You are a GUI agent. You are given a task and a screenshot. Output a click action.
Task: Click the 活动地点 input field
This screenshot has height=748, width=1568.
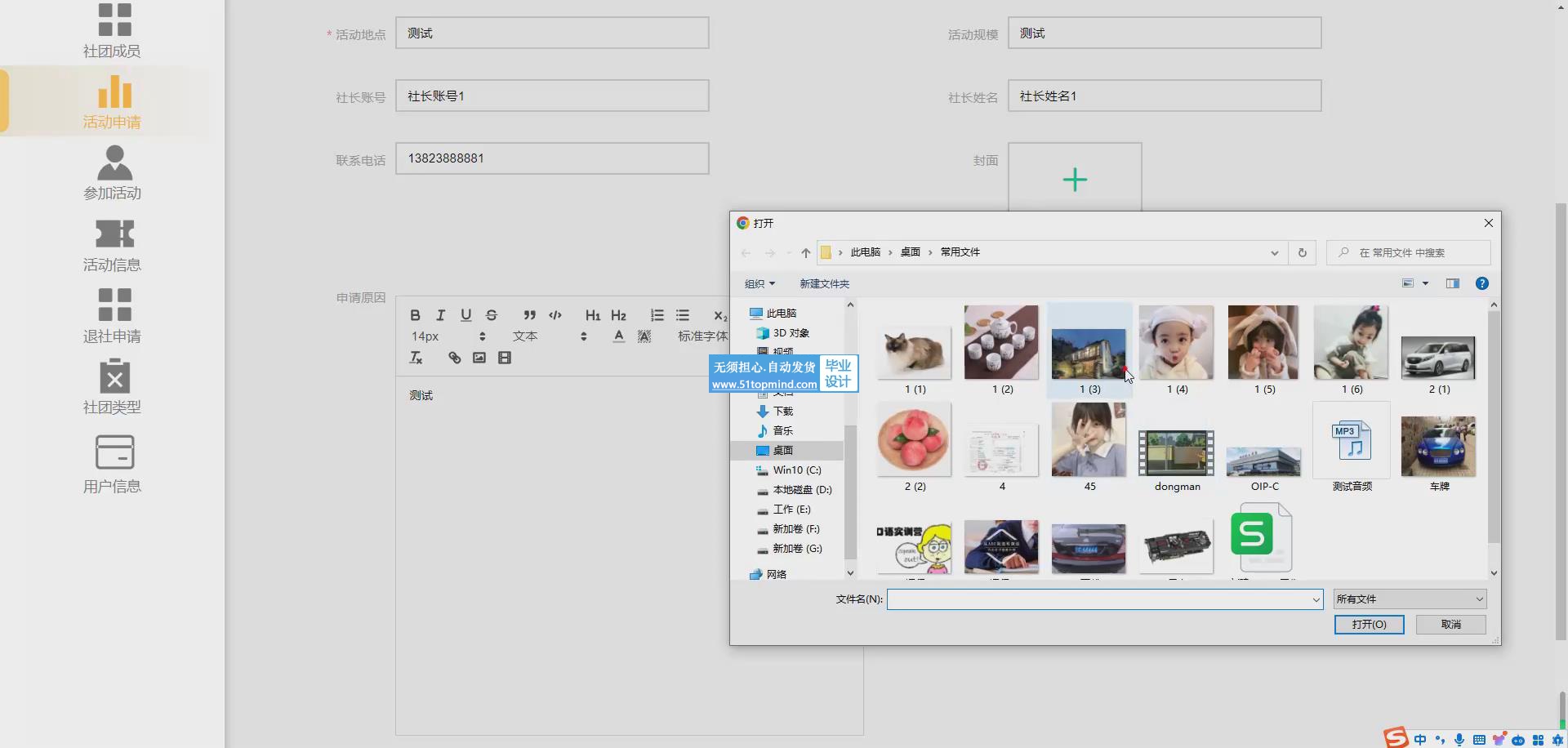point(552,33)
